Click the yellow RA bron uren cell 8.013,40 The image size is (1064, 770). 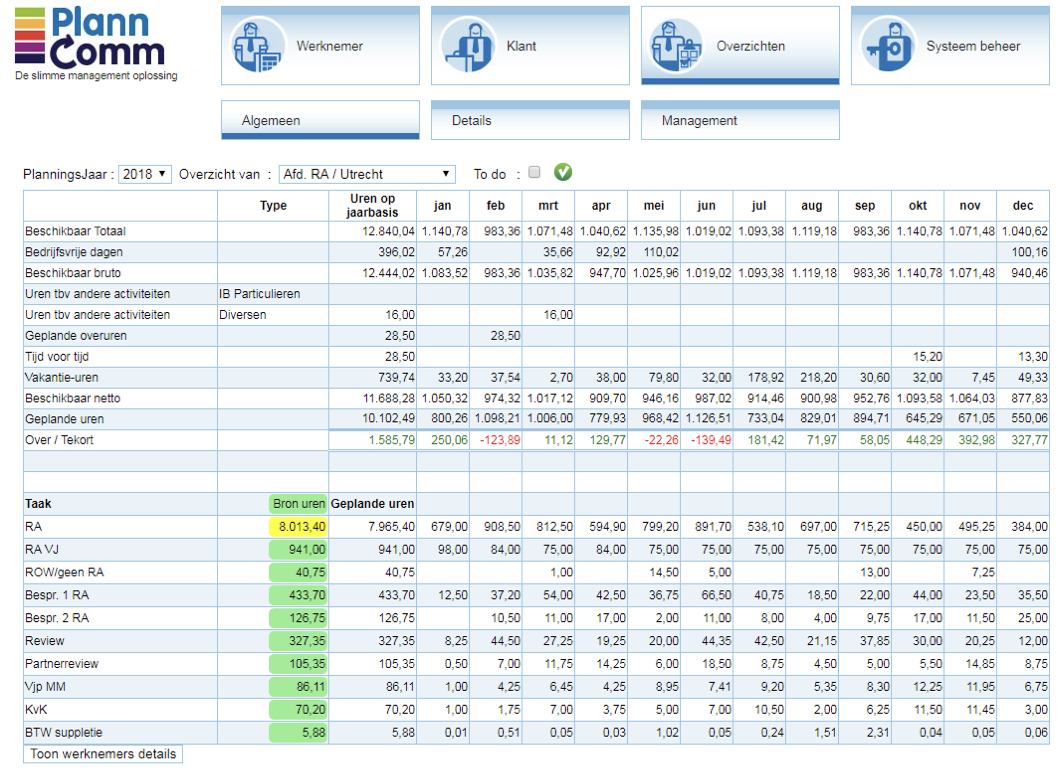[x=297, y=526]
